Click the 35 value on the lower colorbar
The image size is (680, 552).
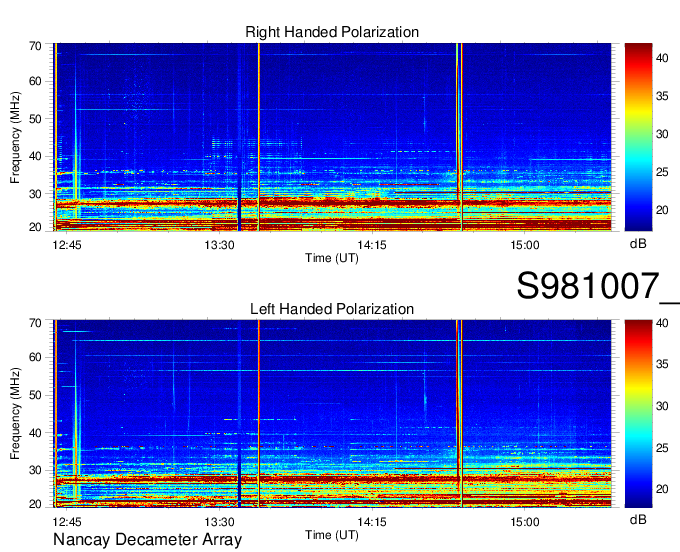662,364
